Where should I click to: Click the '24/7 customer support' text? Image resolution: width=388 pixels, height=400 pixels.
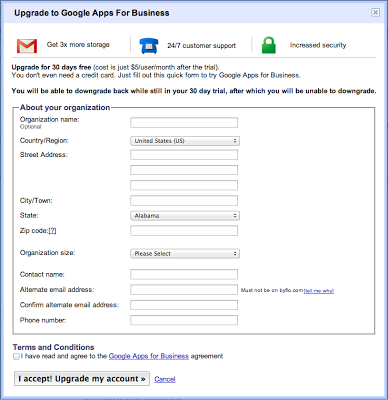[201, 46]
